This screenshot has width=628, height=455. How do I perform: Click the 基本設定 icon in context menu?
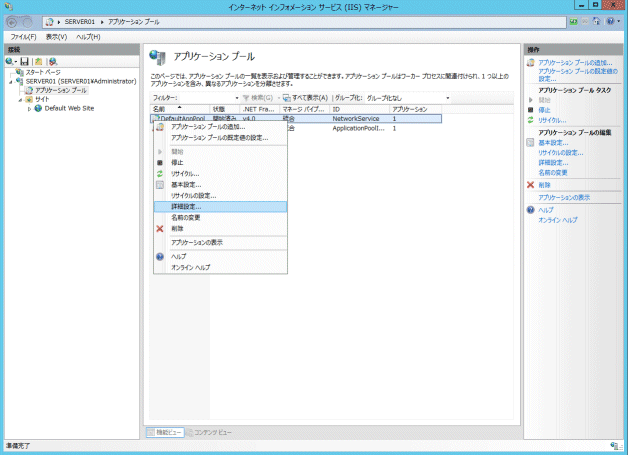[160, 185]
